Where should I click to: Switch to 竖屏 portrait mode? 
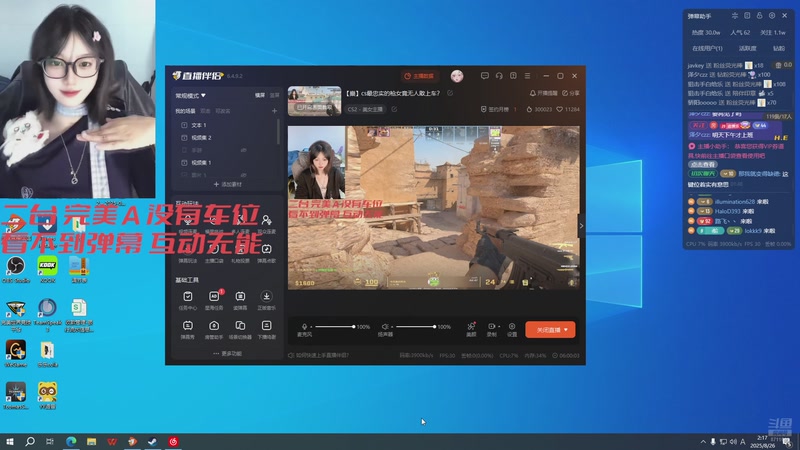tap(274, 95)
